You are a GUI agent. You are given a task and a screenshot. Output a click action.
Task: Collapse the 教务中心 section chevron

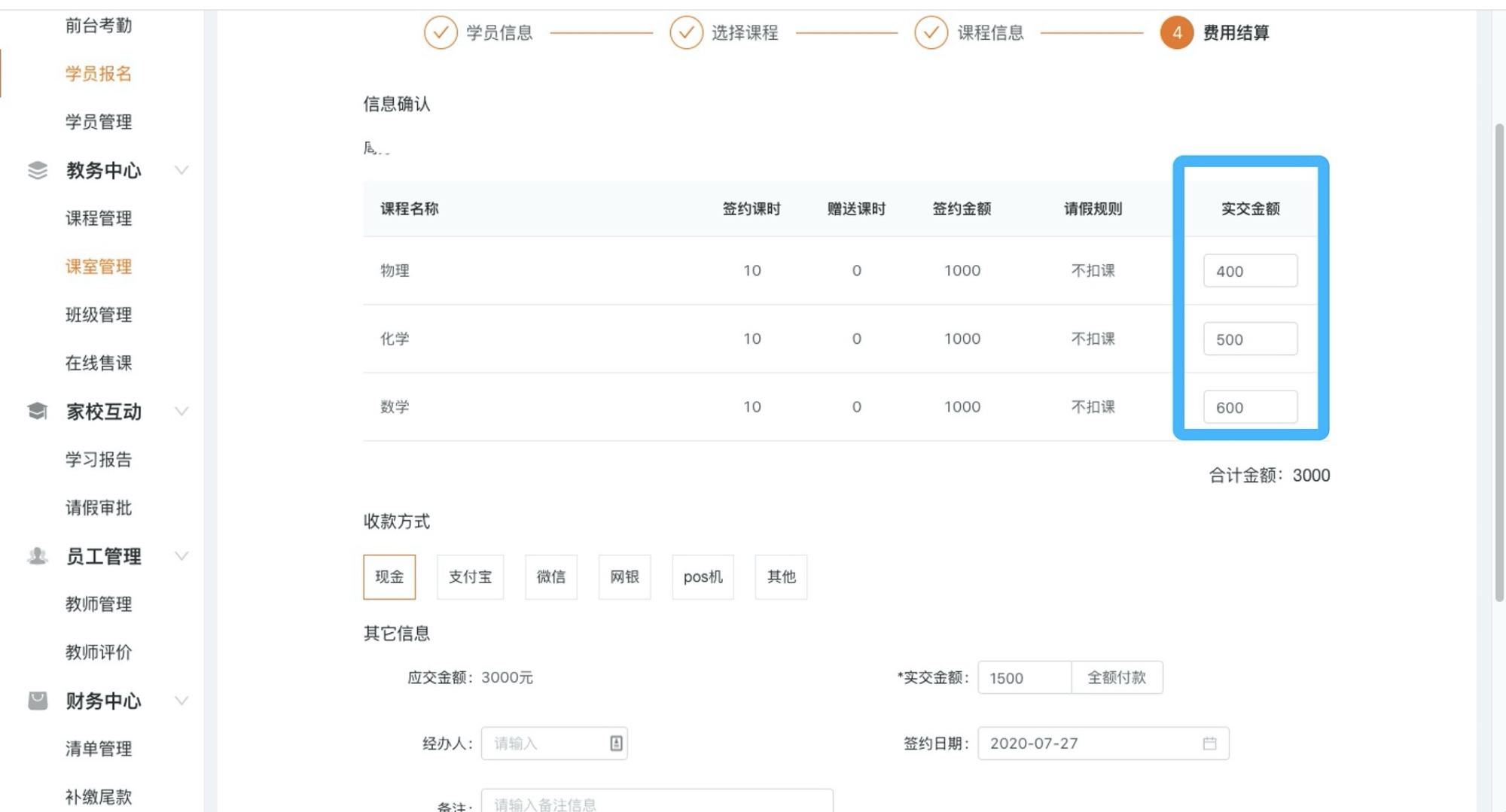(x=181, y=171)
